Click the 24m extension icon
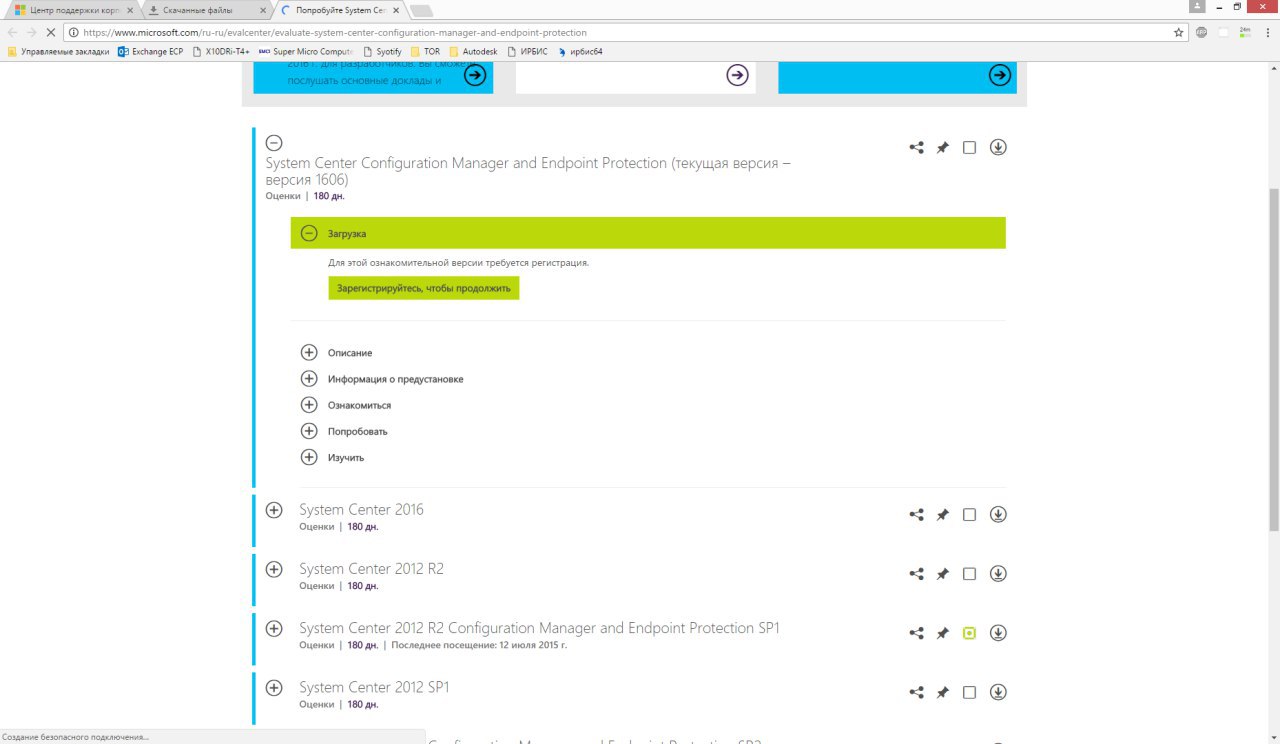Image resolution: width=1280 pixels, height=744 pixels. 1245,32
